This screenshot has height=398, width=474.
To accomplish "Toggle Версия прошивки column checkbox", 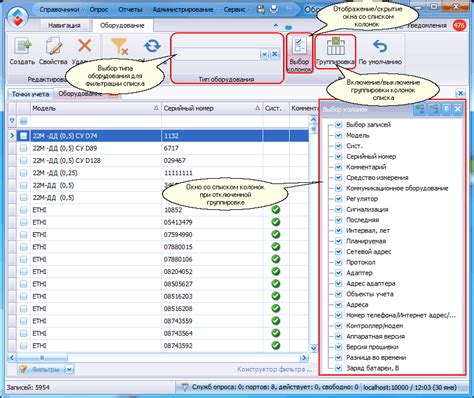I will (x=338, y=347).
